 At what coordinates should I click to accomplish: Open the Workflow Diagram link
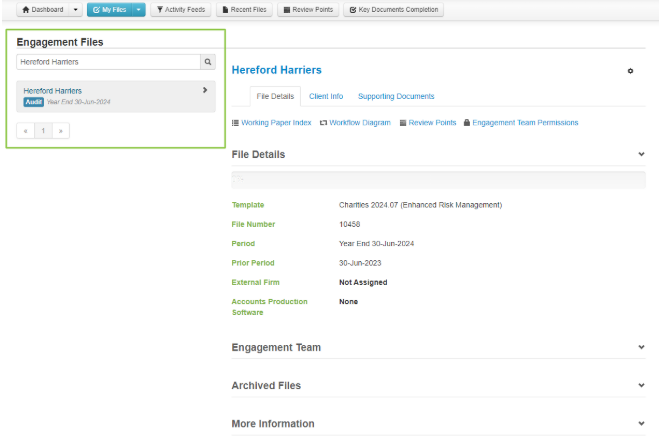coord(355,123)
